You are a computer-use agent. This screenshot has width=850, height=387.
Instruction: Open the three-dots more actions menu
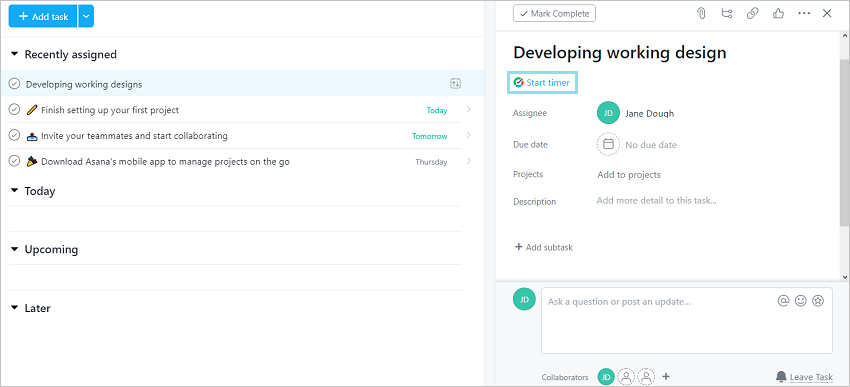804,14
